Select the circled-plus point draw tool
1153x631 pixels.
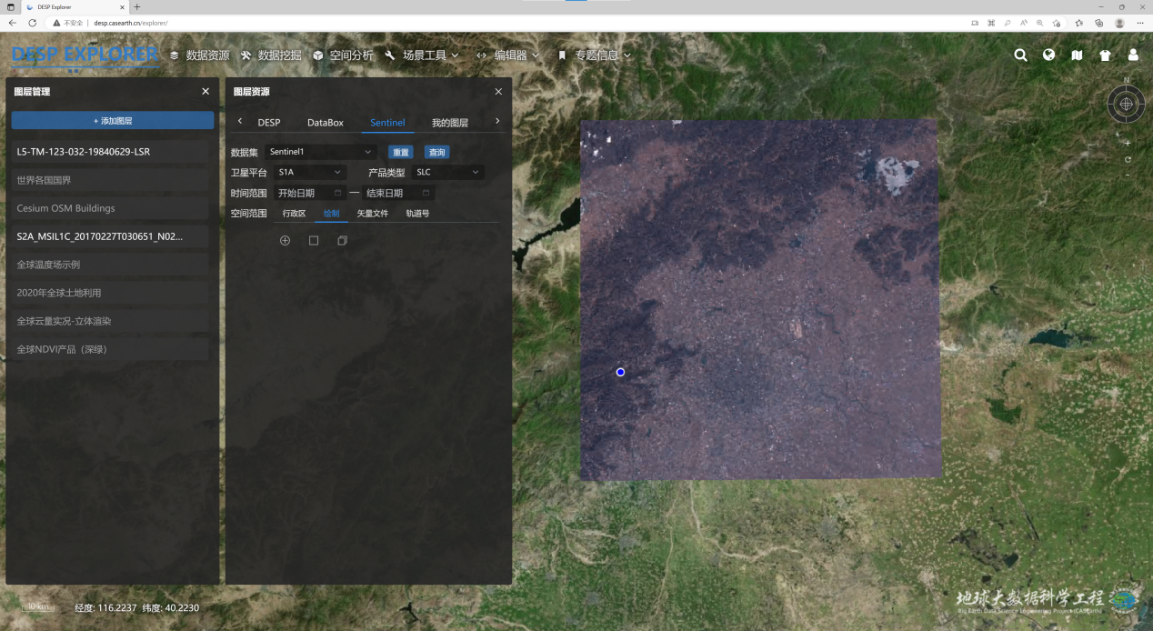pos(285,241)
